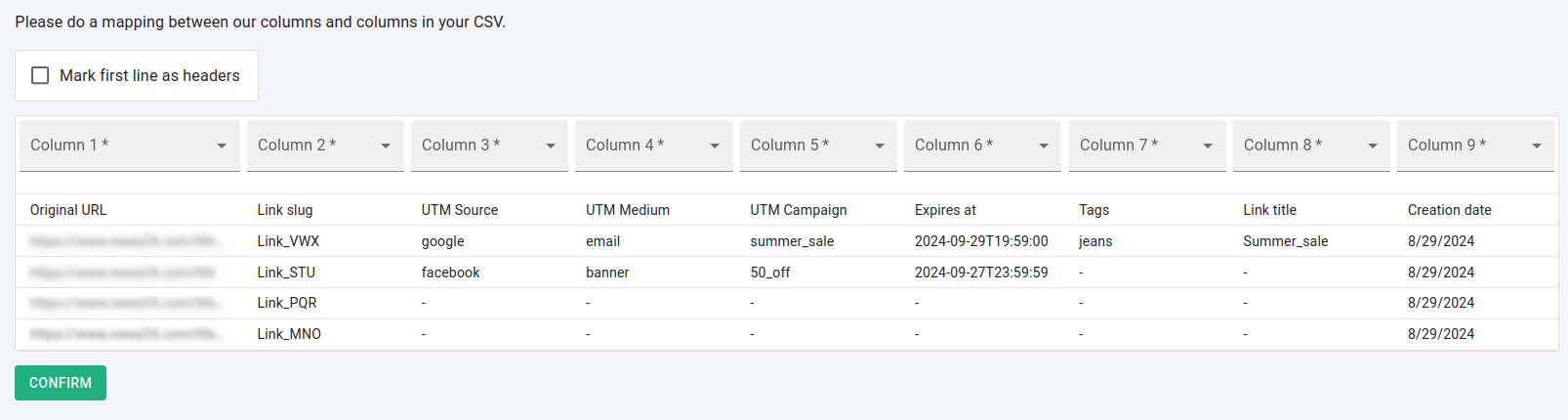
Task: Click the summer_sale campaign cell
Action: coord(792,241)
